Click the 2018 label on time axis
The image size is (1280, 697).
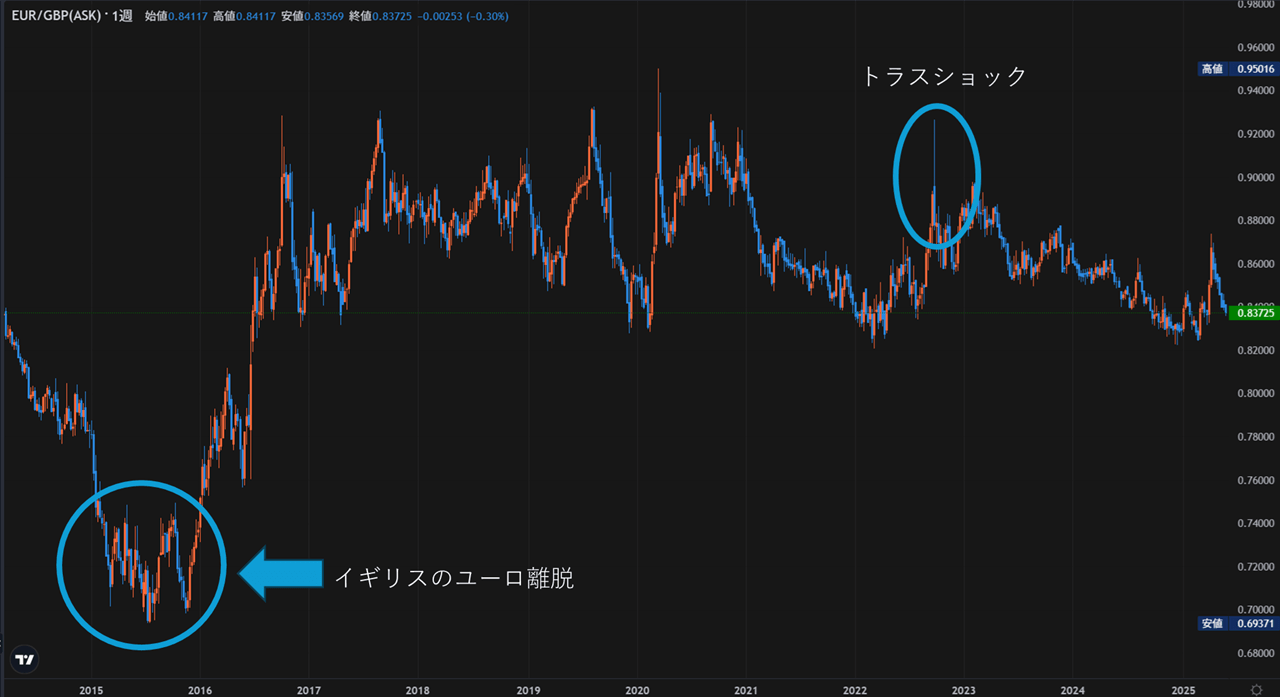pyautogui.click(x=418, y=690)
